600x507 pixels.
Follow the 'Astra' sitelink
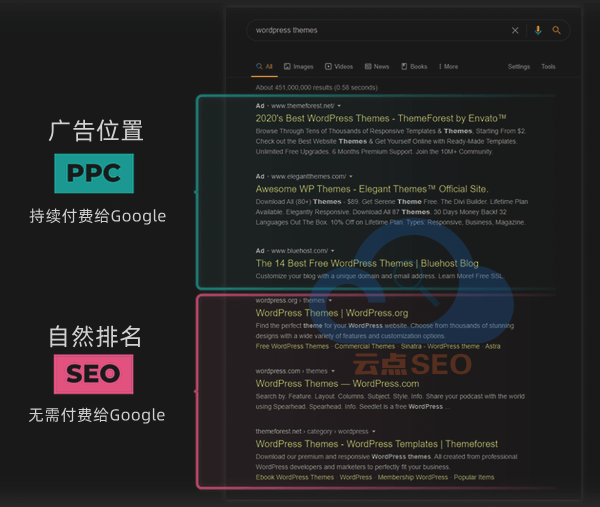click(492, 346)
